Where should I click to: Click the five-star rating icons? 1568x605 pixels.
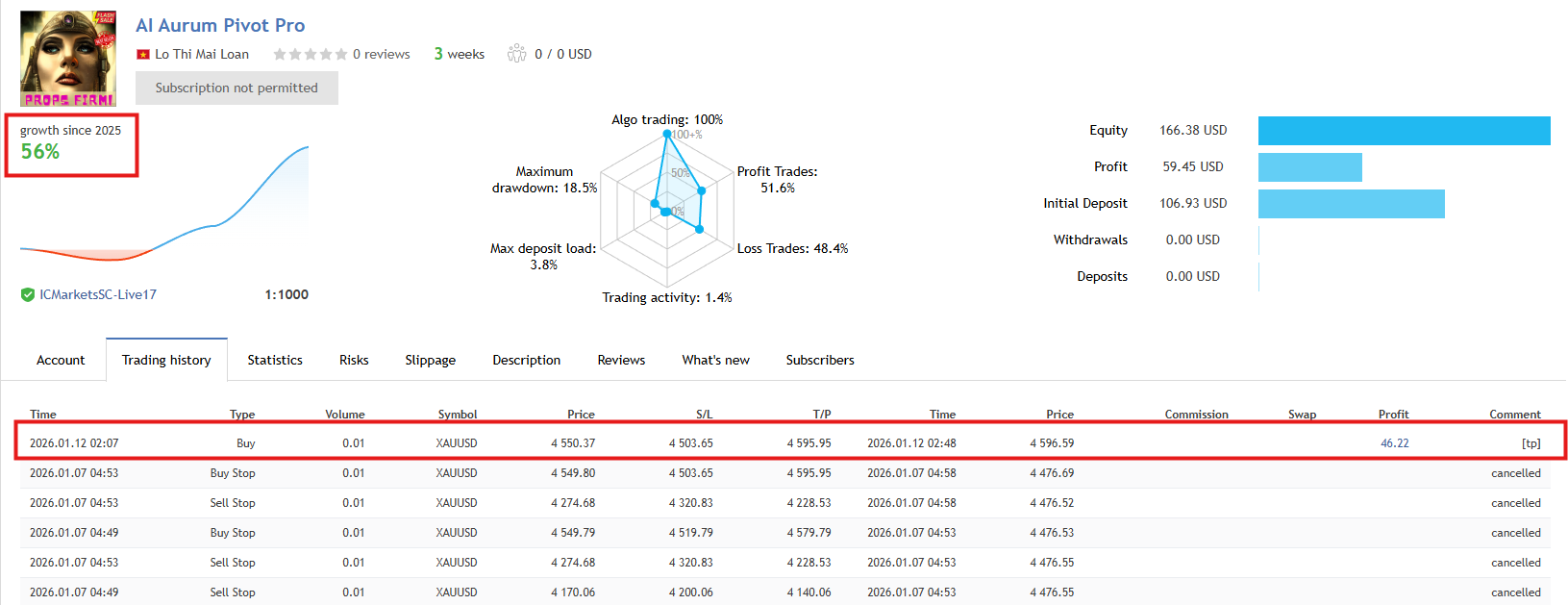point(310,55)
